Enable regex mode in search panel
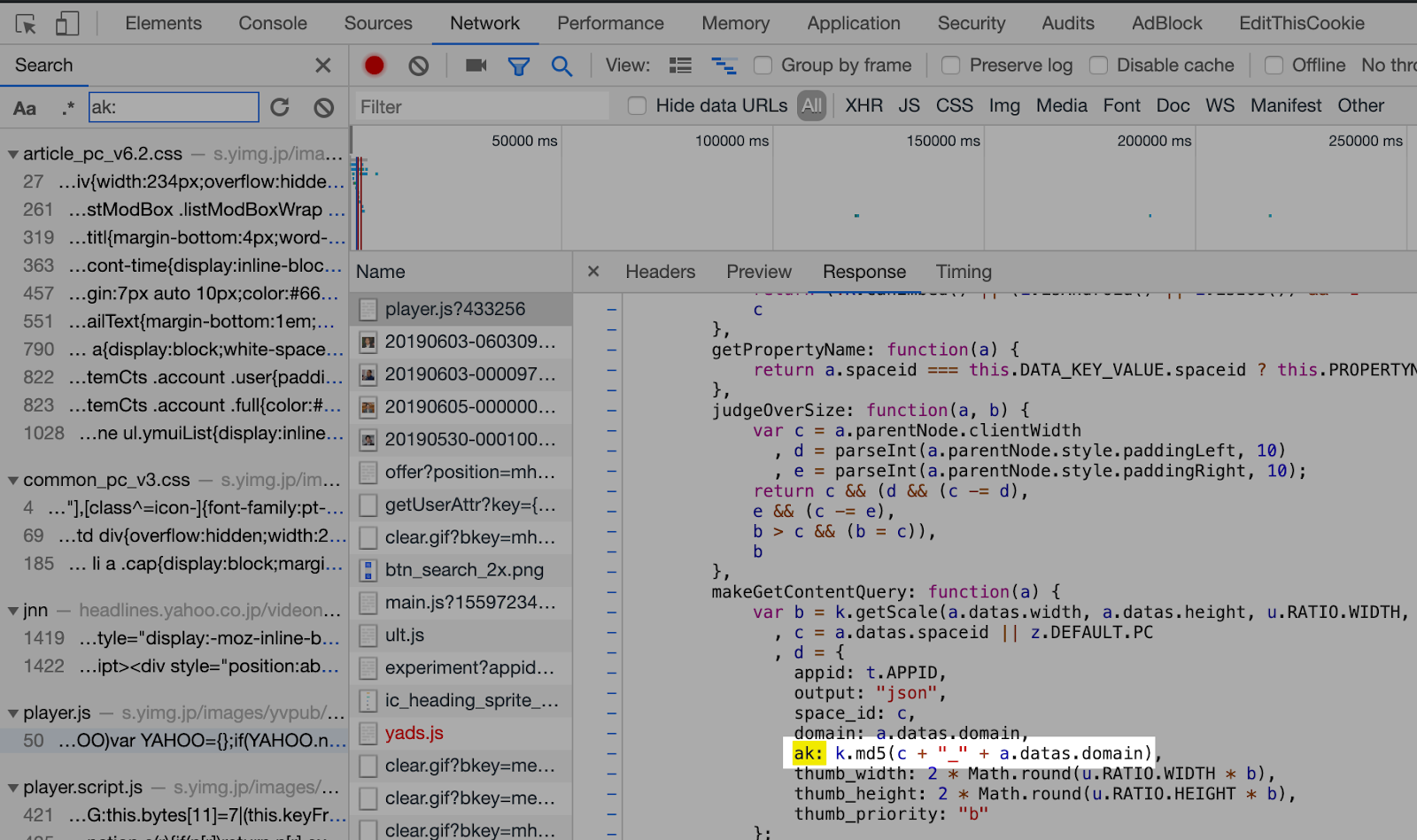1417x840 pixels. click(x=66, y=107)
